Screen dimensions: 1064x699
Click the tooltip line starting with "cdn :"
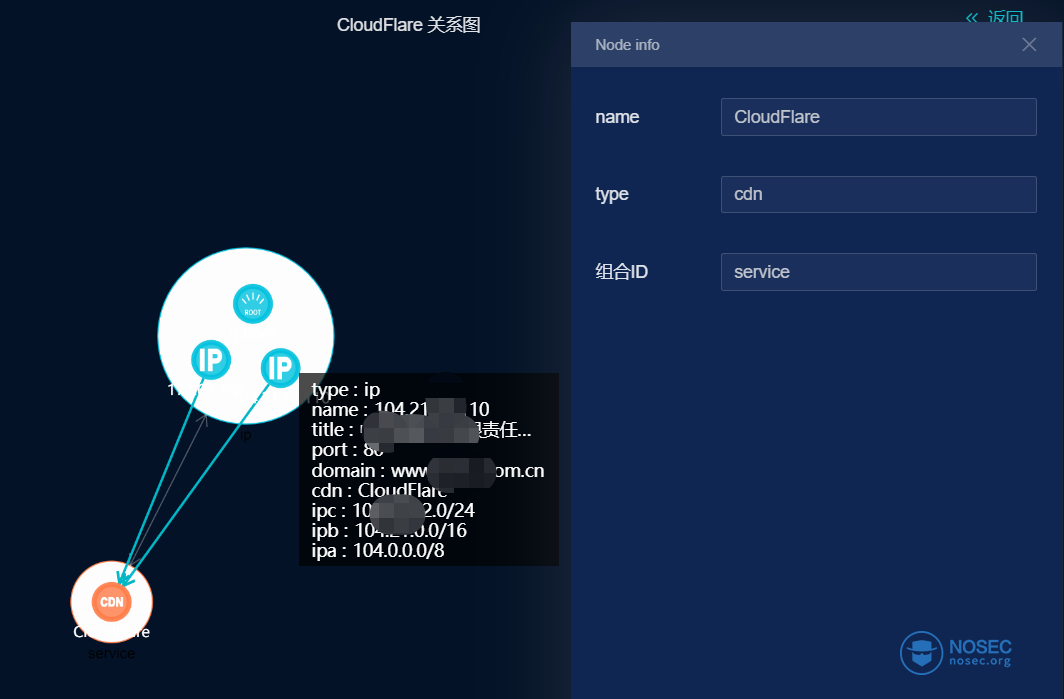[379, 490]
